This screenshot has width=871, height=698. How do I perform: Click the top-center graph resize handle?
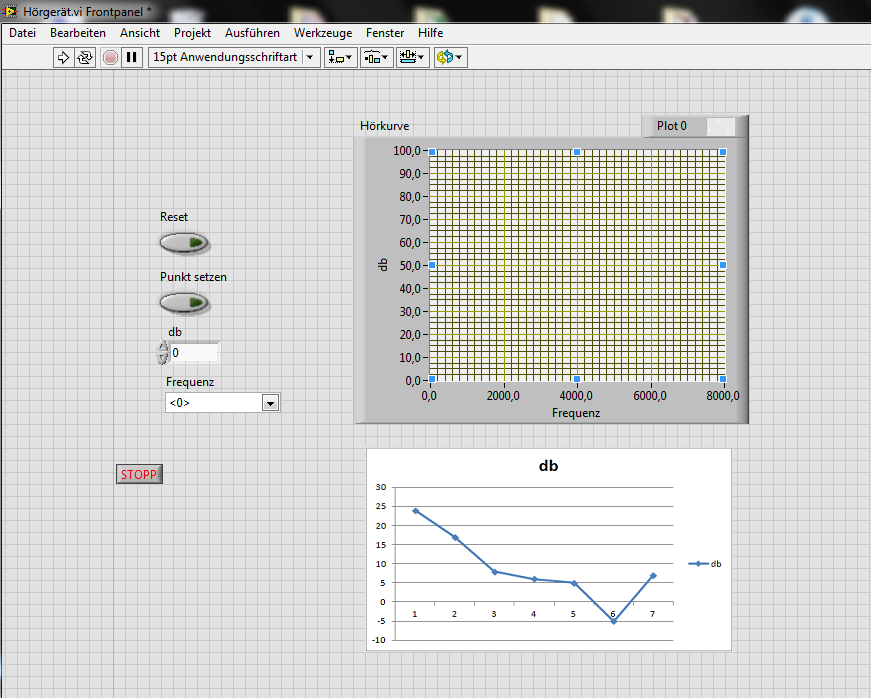click(x=577, y=152)
